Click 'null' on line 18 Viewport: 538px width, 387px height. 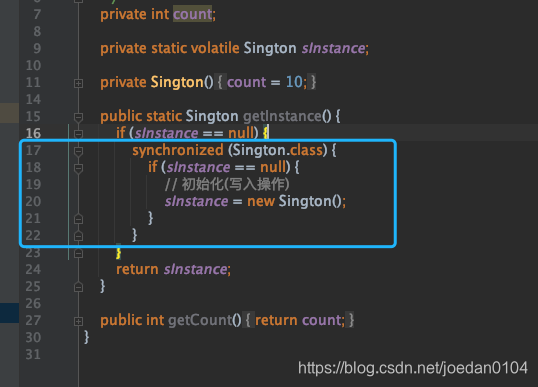click(273, 167)
